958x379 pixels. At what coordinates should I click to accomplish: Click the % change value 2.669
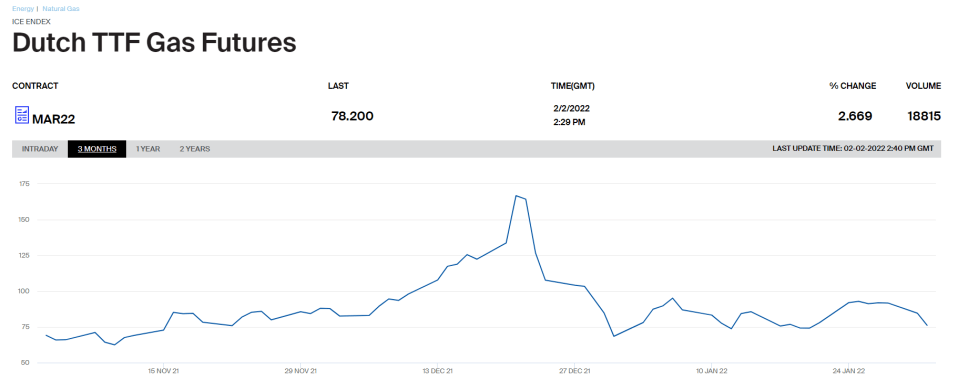[x=855, y=116]
